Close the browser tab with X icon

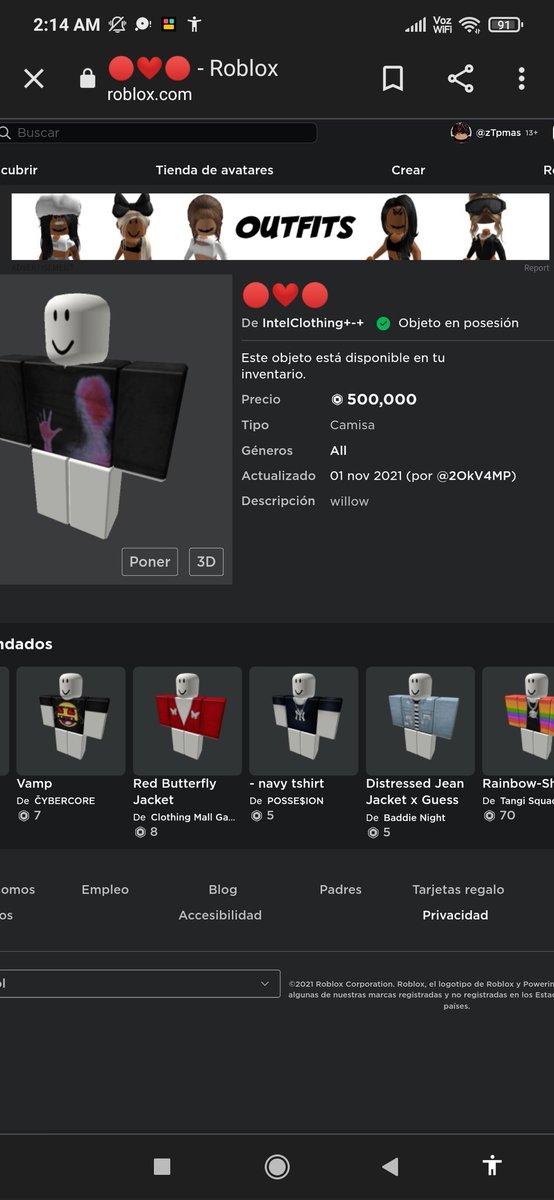click(34, 79)
